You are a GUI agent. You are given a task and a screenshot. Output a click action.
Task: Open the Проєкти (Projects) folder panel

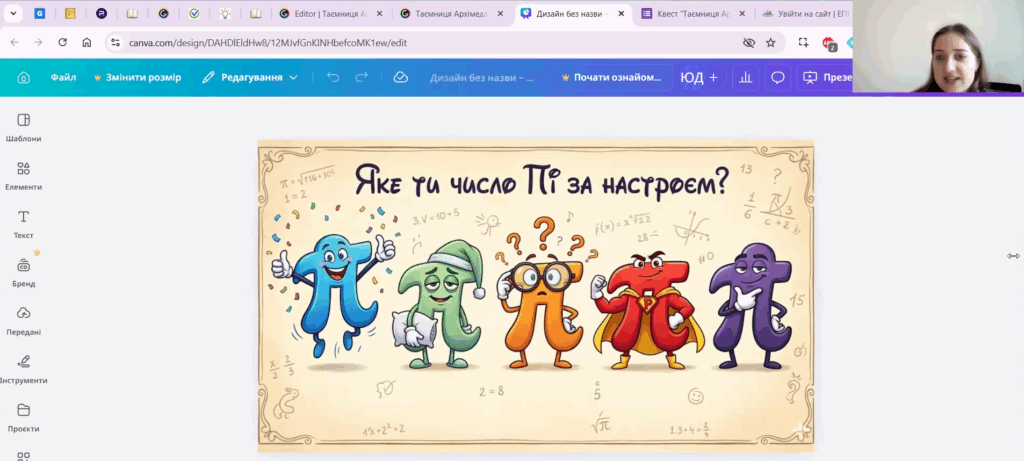pos(23,416)
